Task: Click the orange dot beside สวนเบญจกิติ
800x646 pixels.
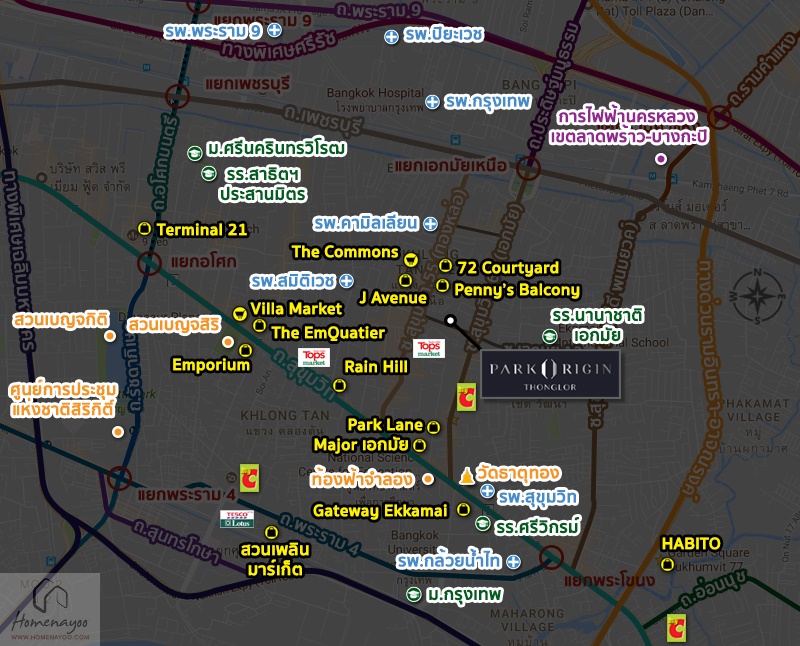Action: 109,336
